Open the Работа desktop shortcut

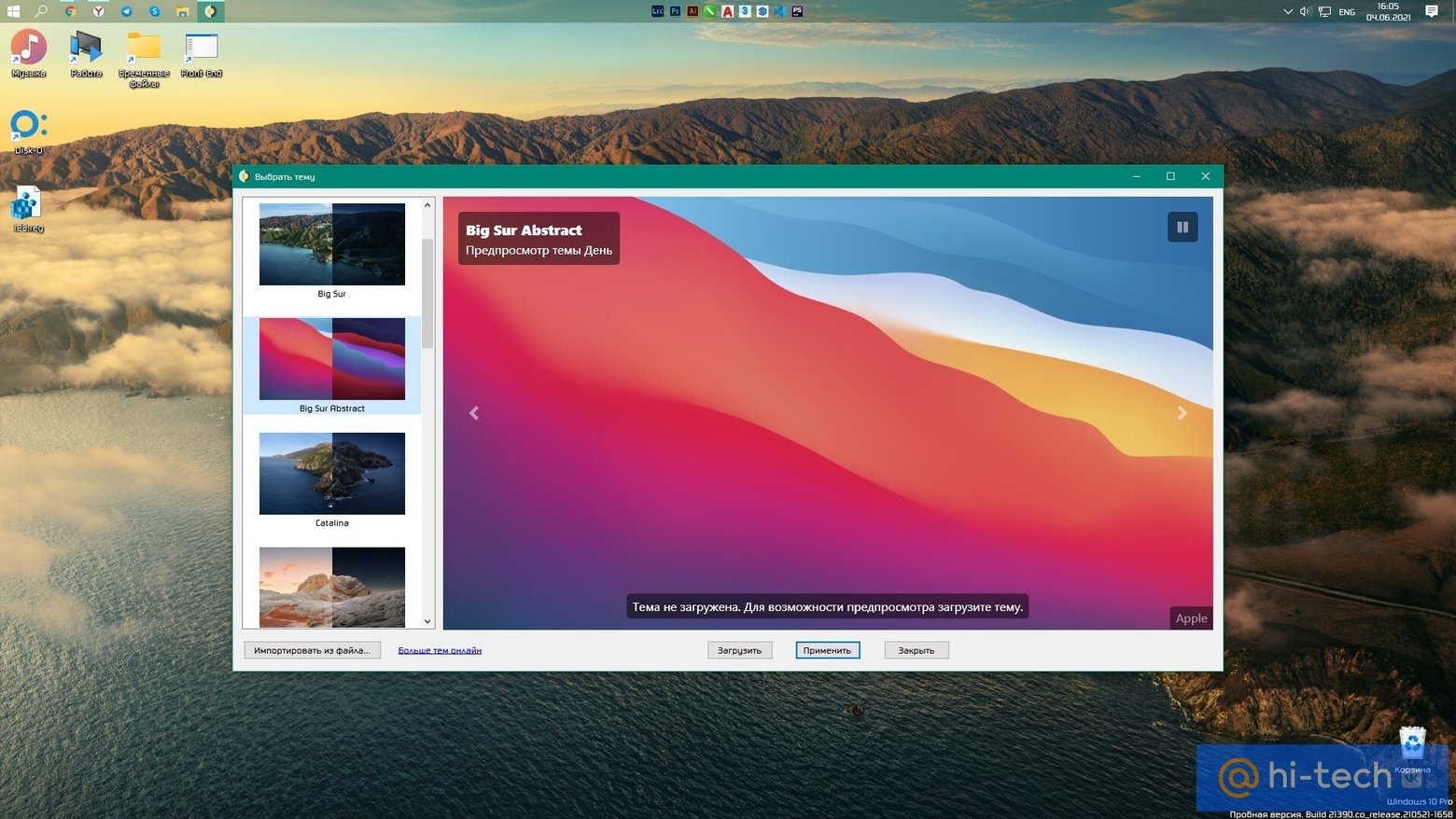[x=86, y=53]
